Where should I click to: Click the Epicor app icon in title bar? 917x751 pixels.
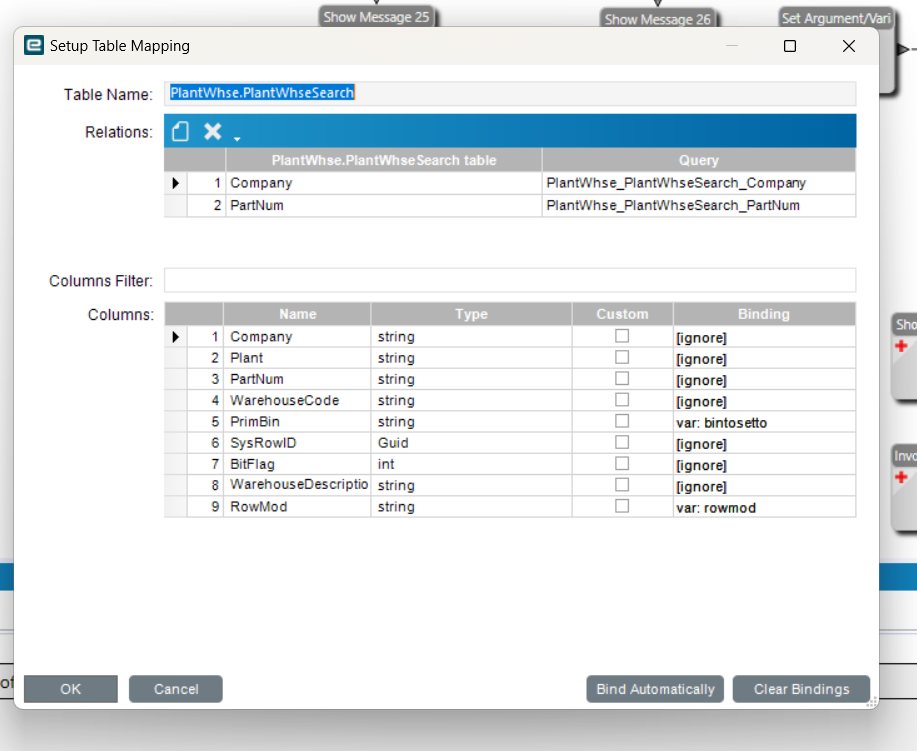click(34, 45)
